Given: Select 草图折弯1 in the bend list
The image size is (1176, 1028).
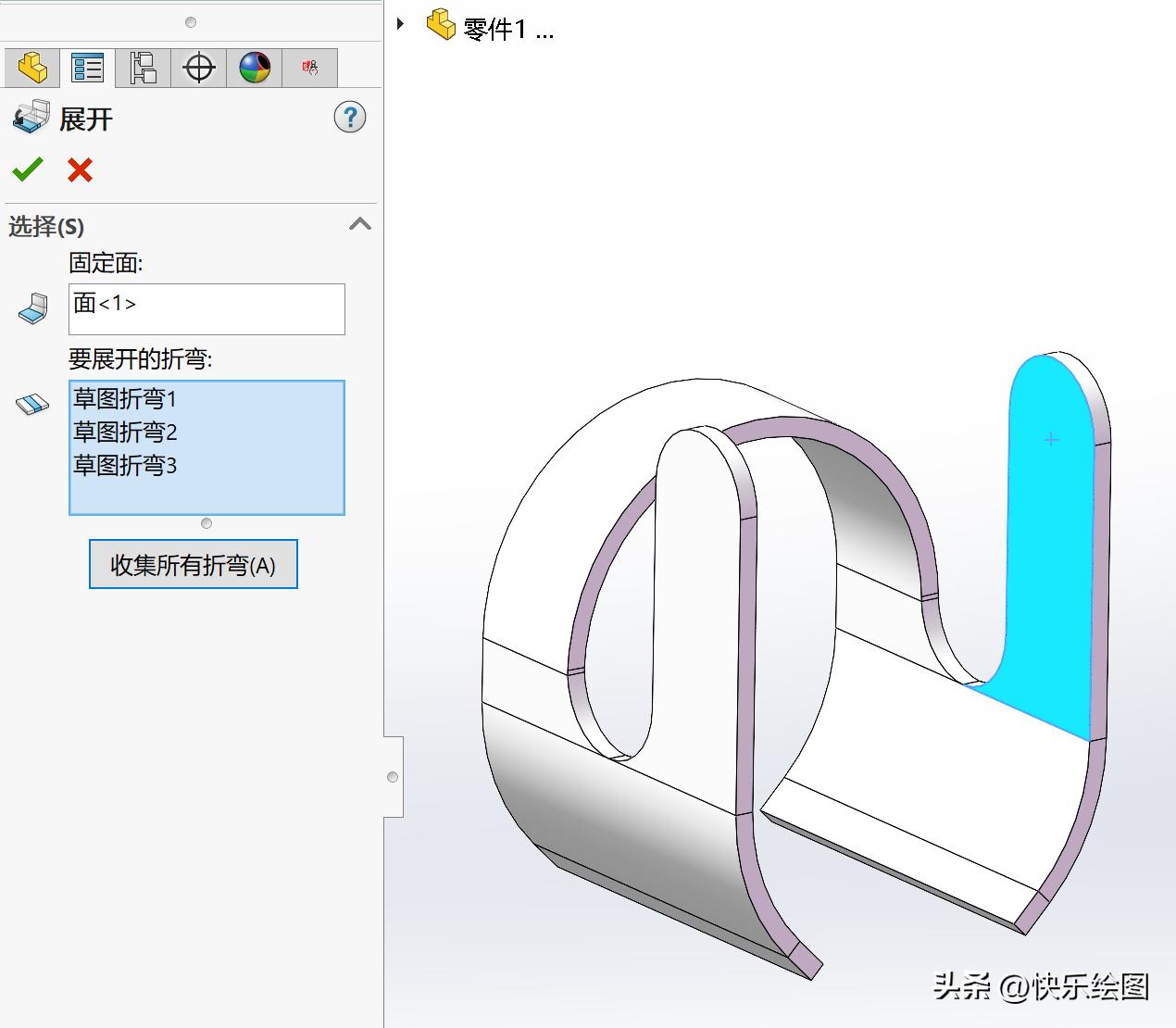Looking at the screenshot, I should click(x=125, y=399).
